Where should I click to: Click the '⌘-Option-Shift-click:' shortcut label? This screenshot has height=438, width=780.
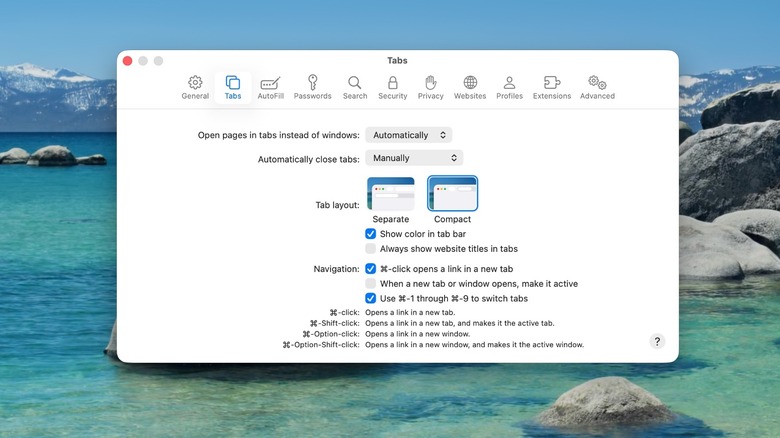pos(321,344)
